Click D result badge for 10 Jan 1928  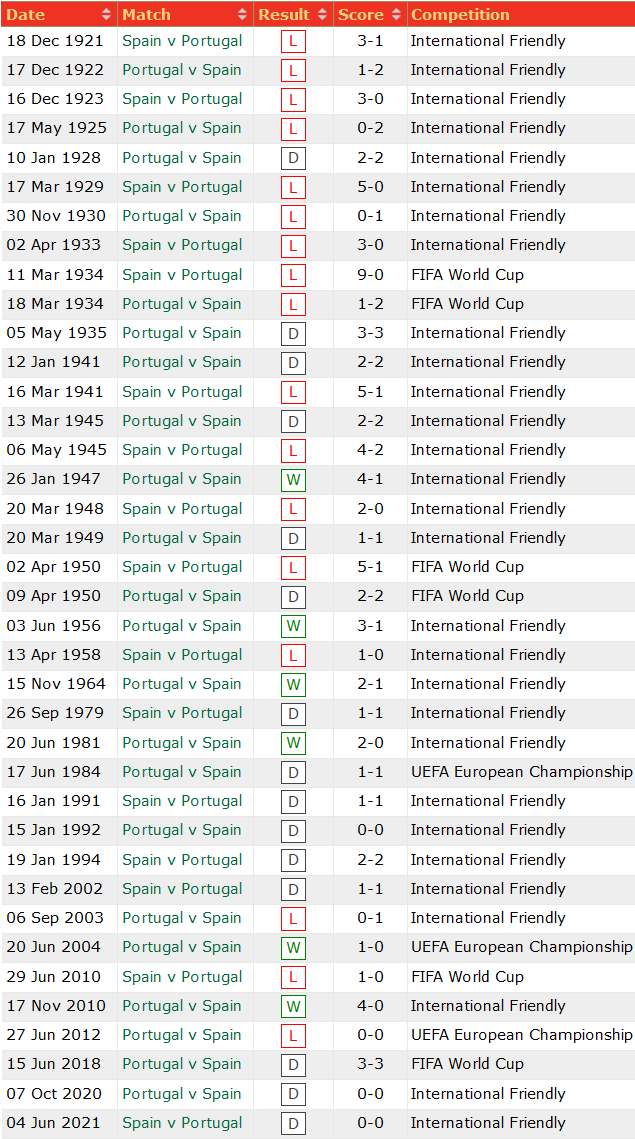point(293,158)
